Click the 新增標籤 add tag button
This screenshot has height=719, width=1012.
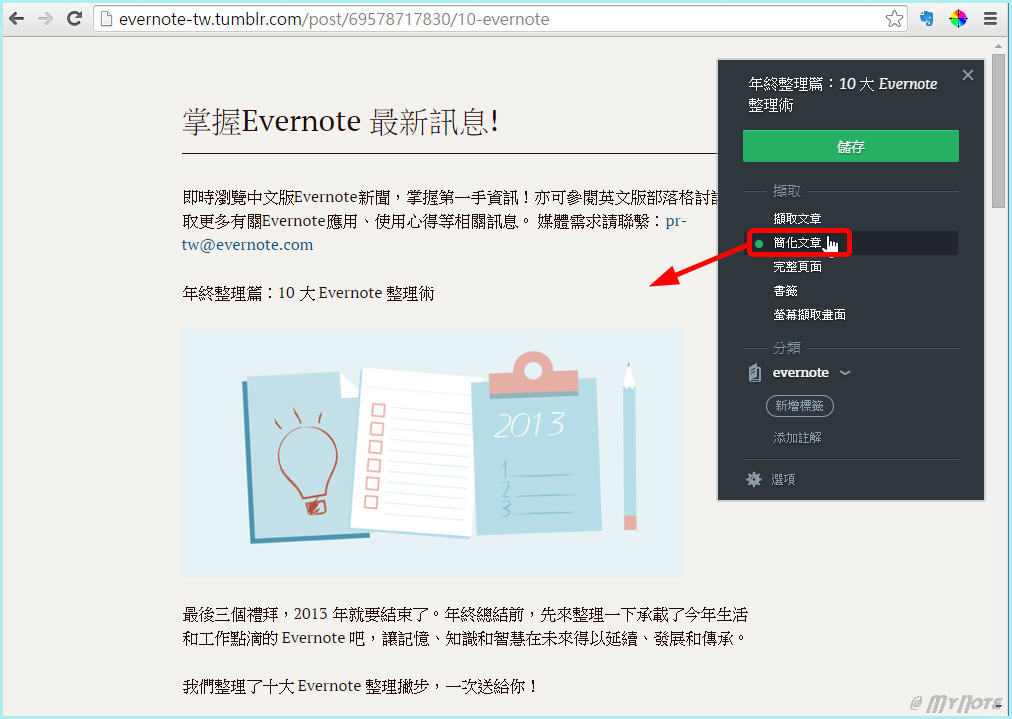(x=800, y=405)
